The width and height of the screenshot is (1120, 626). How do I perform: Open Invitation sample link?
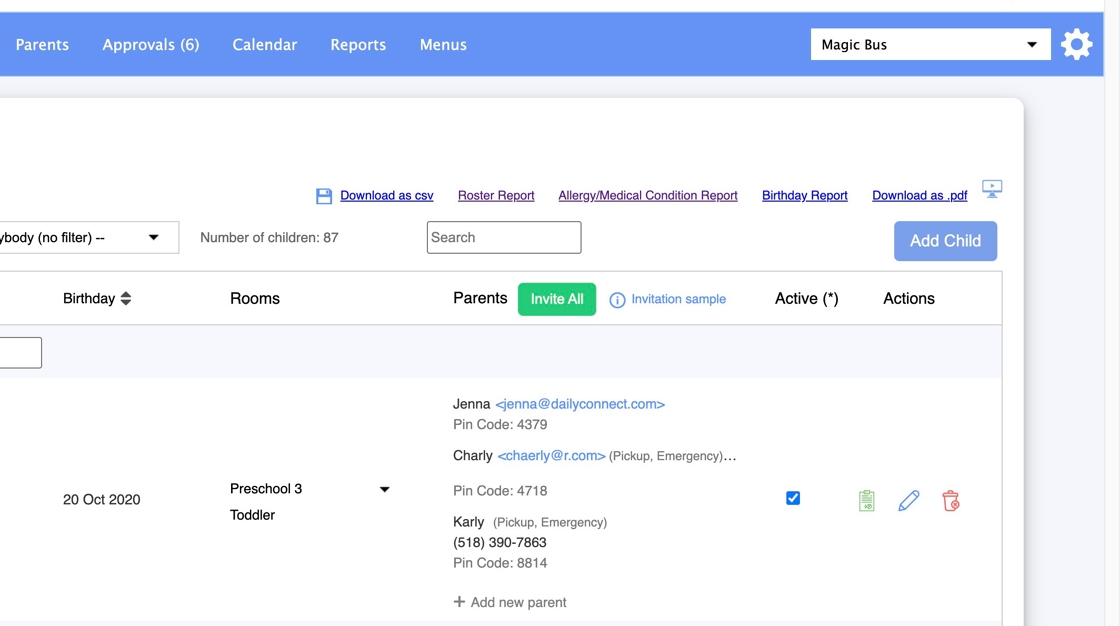tap(678, 299)
